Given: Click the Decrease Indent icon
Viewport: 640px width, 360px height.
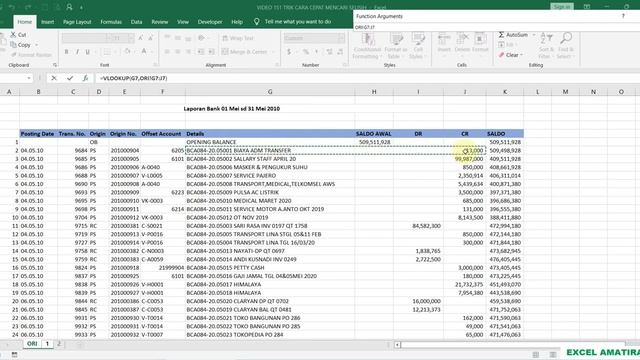Looking at the screenshot, I should point(201,52).
